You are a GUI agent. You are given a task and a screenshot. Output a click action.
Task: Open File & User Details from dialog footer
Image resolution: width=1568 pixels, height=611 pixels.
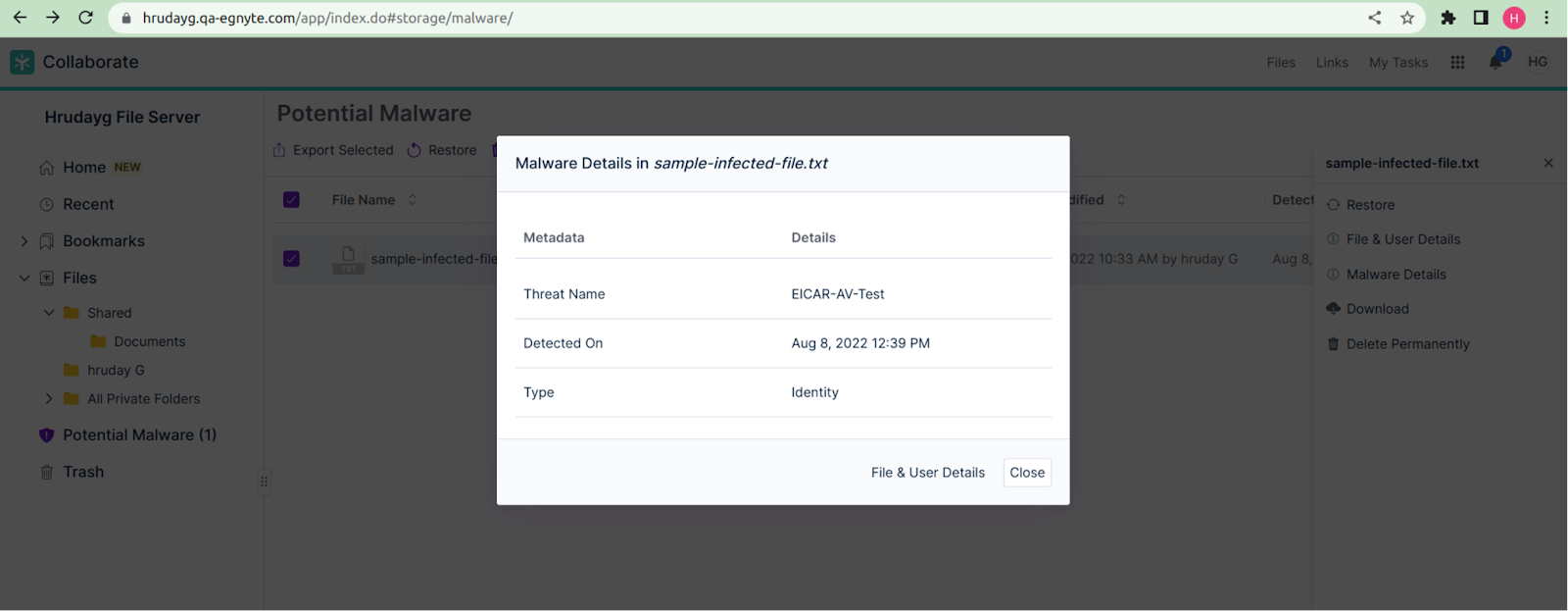pyautogui.click(x=927, y=473)
